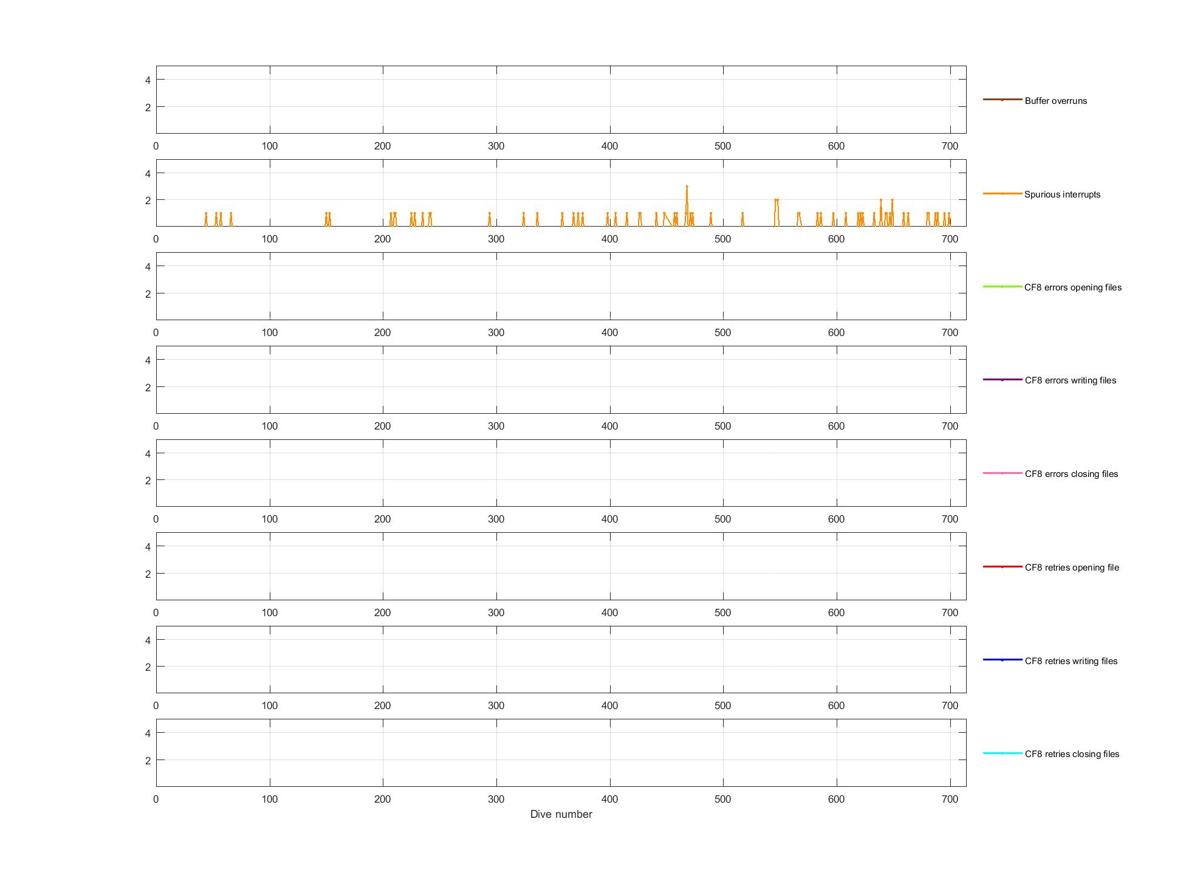Screen dimensions: 1200x885
Task: Click the "Spurious interrupts" legend label
Action: pyautogui.click(x=1062, y=194)
